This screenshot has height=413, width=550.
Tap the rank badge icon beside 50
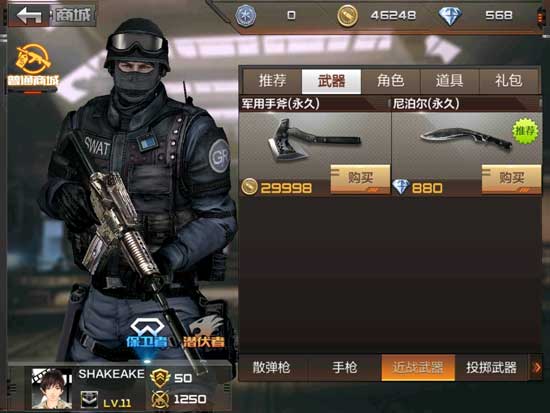160,378
